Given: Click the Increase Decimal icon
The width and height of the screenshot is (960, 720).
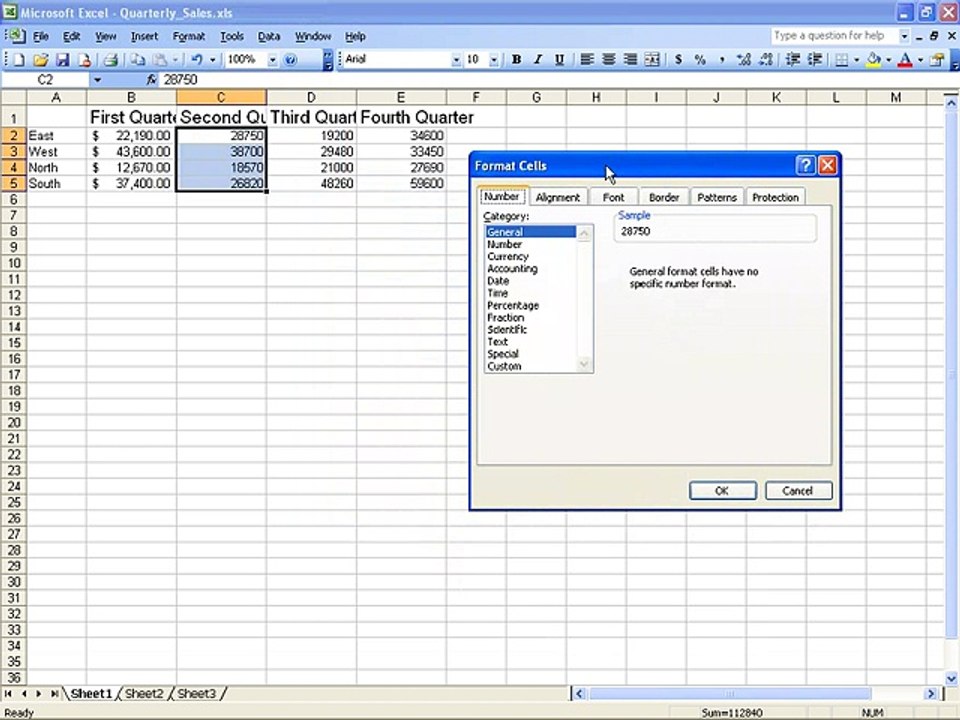Looking at the screenshot, I should [743, 59].
